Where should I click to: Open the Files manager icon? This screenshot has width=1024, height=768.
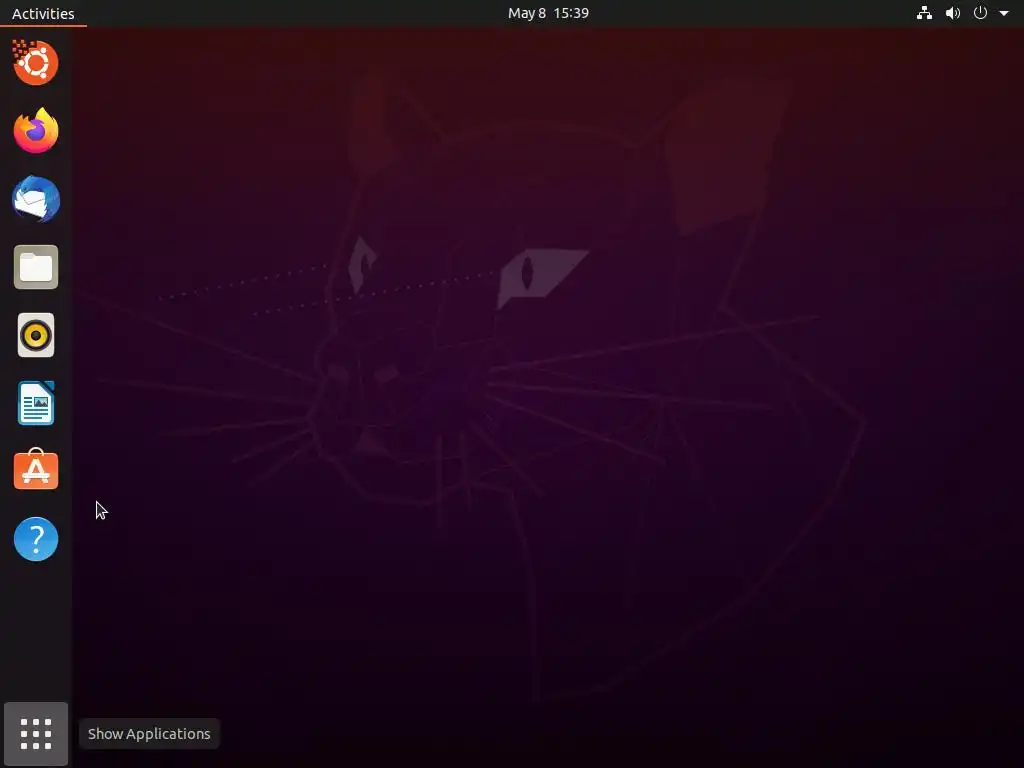pyautogui.click(x=36, y=267)
